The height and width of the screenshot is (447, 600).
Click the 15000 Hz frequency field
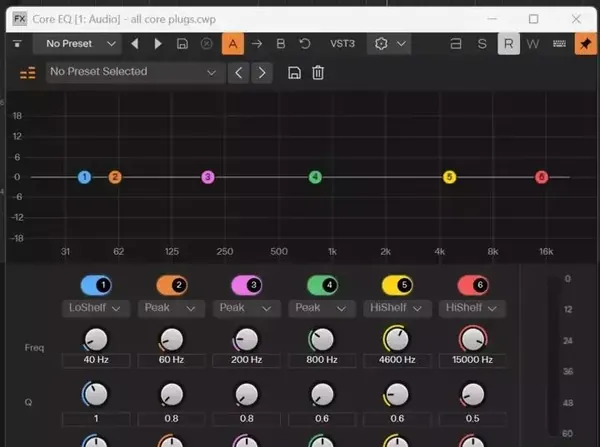[x=473, y=360]
